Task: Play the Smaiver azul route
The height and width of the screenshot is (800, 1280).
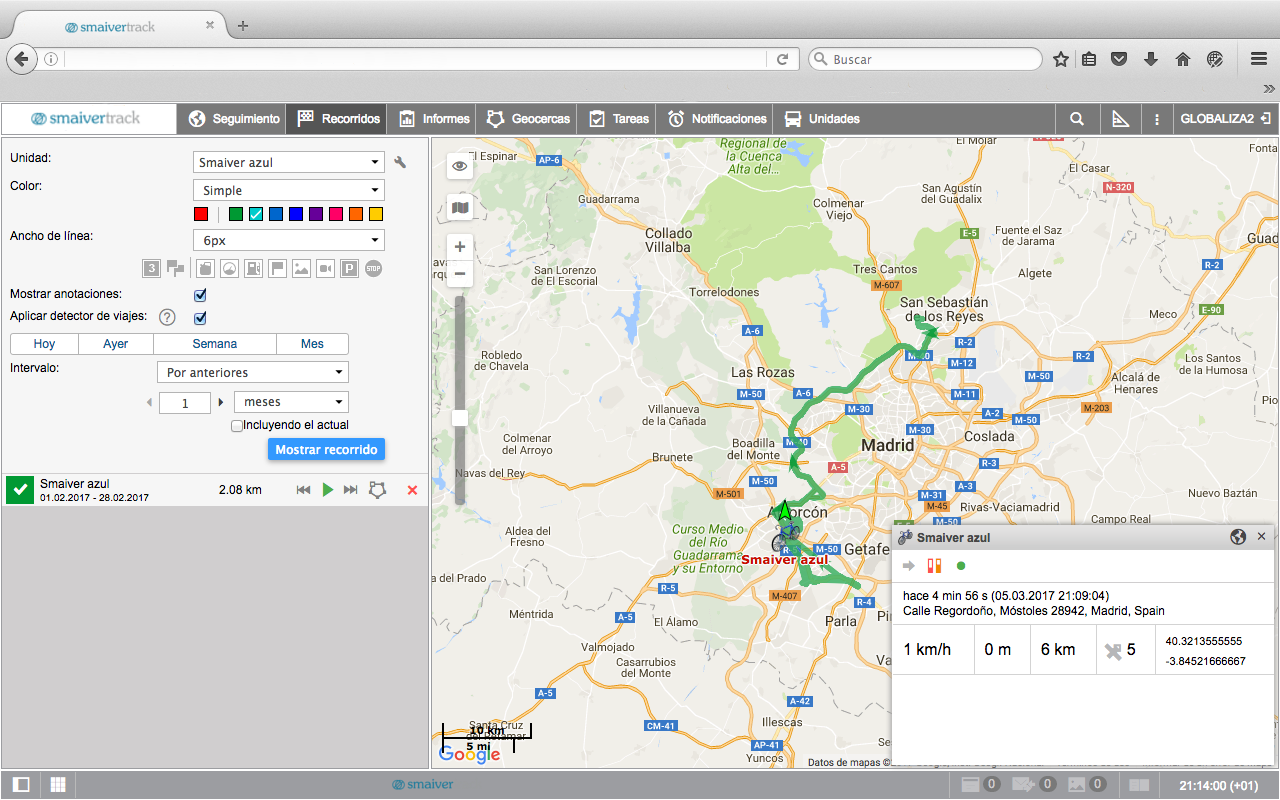Action: [x=327, y=490]
